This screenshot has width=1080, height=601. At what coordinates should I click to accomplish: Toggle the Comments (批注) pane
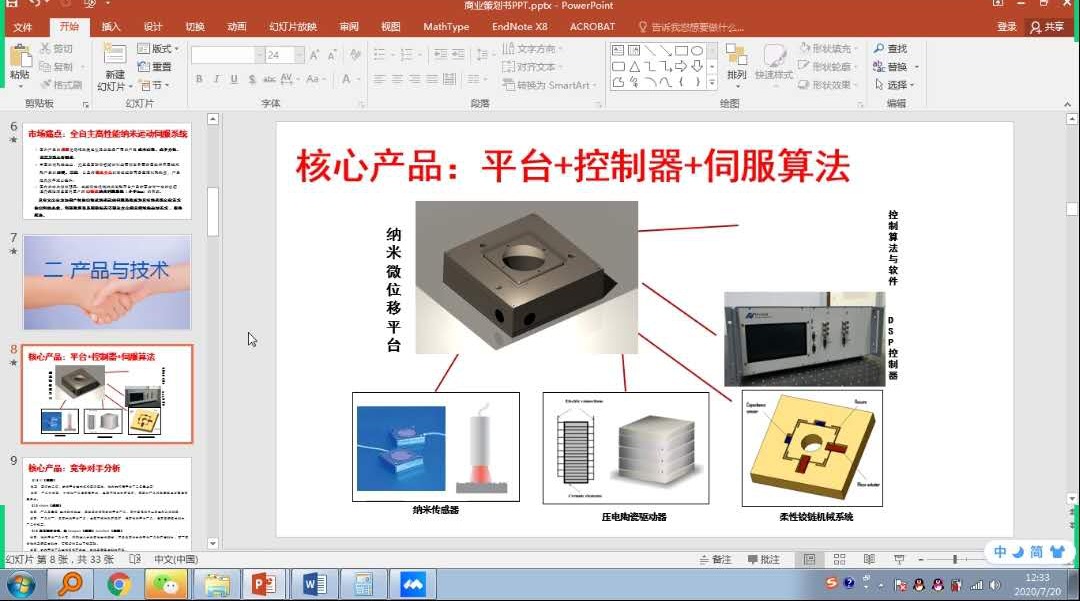pos(763,560)
